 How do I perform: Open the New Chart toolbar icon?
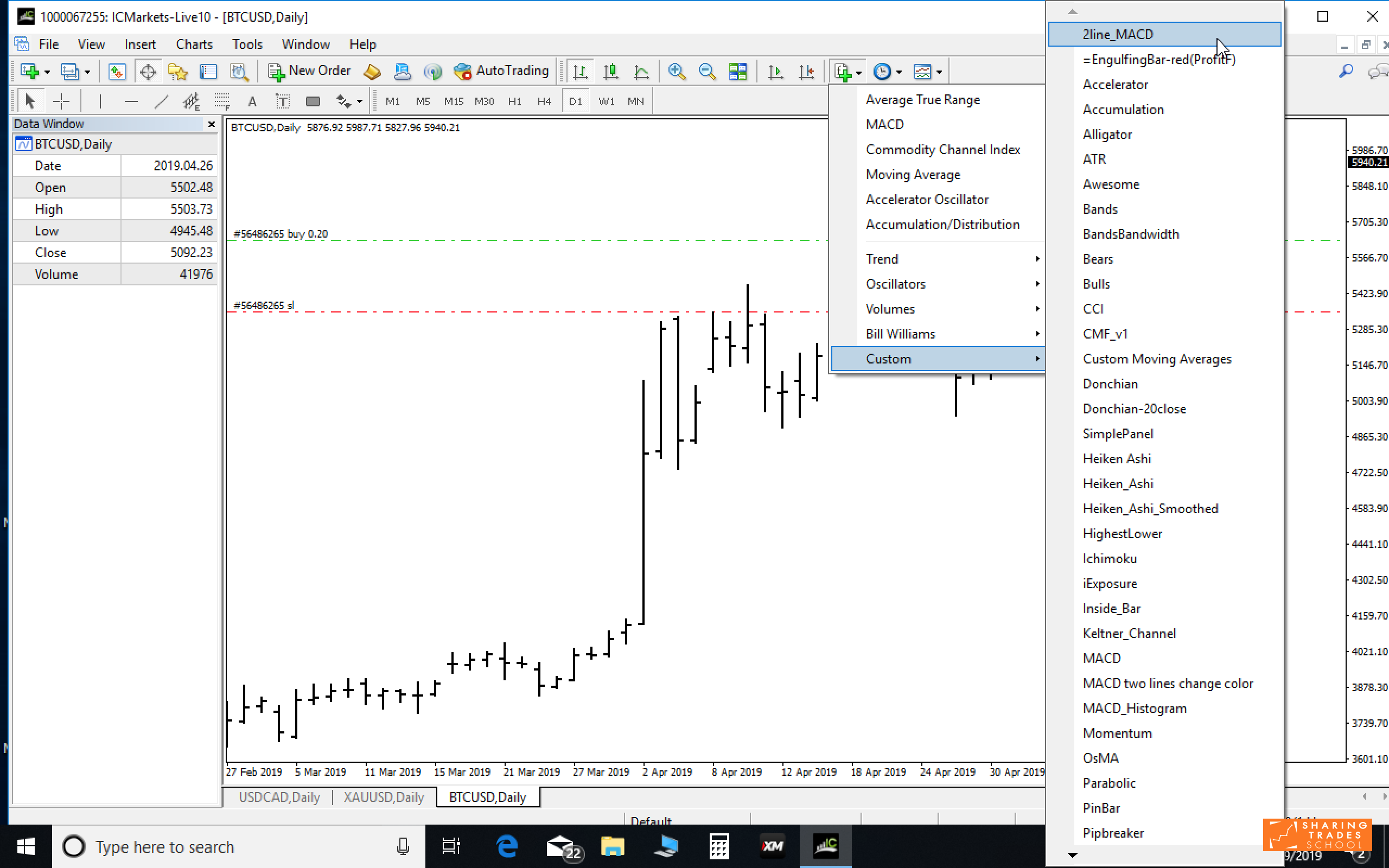coord(29,72)
